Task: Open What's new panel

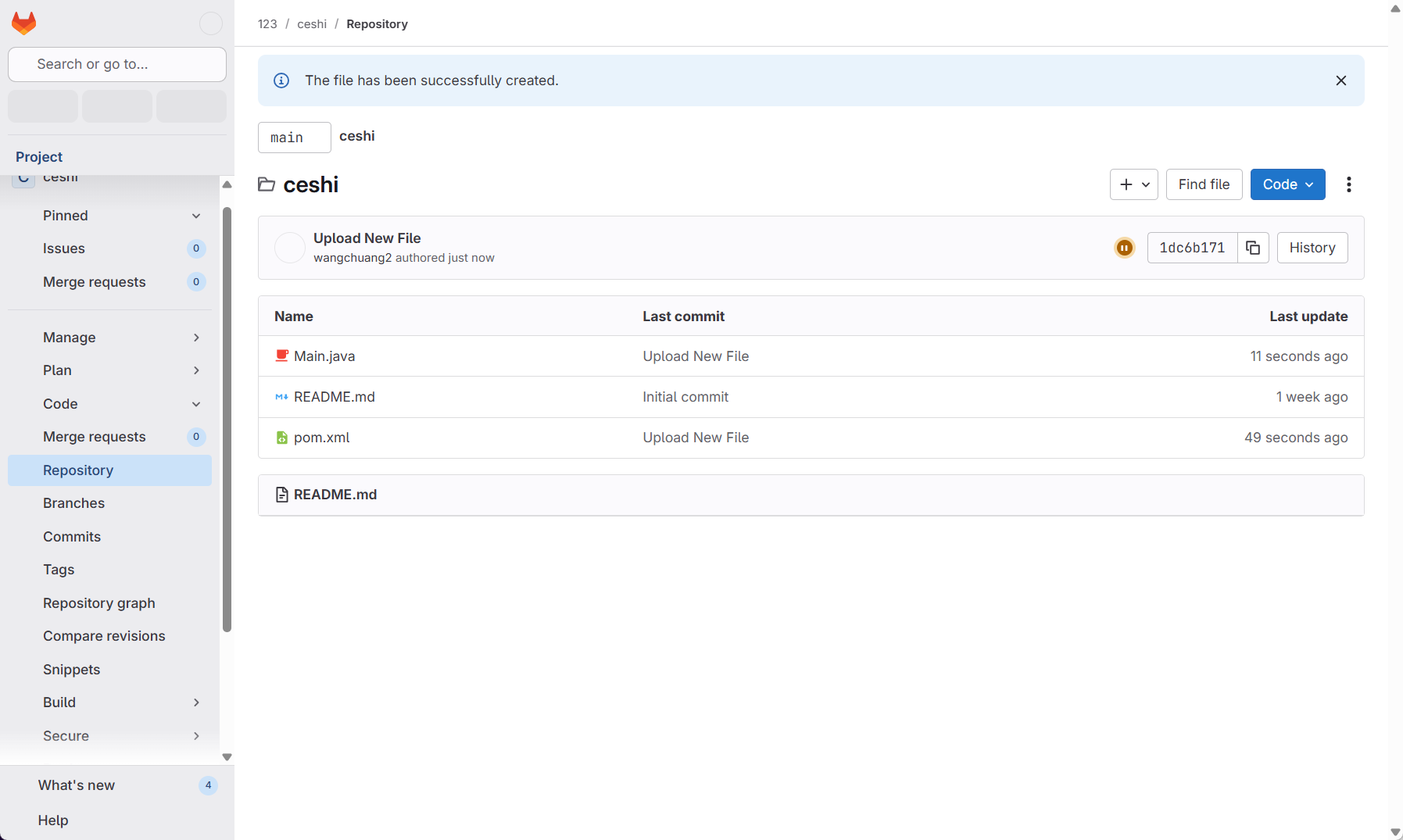Action: (x=117, y=785)
